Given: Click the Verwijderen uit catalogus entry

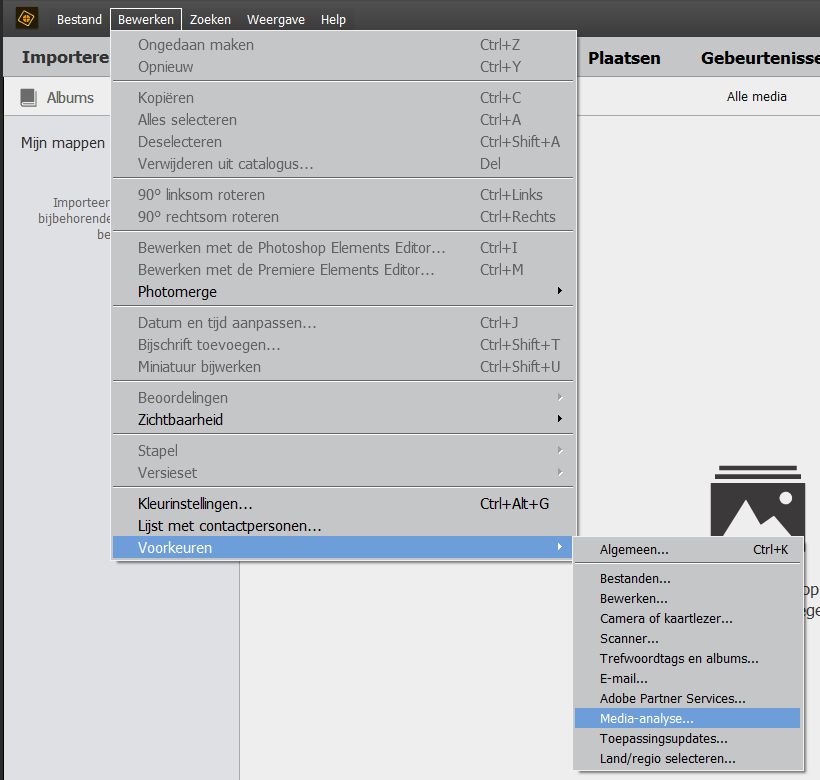Looking at the screenshot, I should pos(343,164).
